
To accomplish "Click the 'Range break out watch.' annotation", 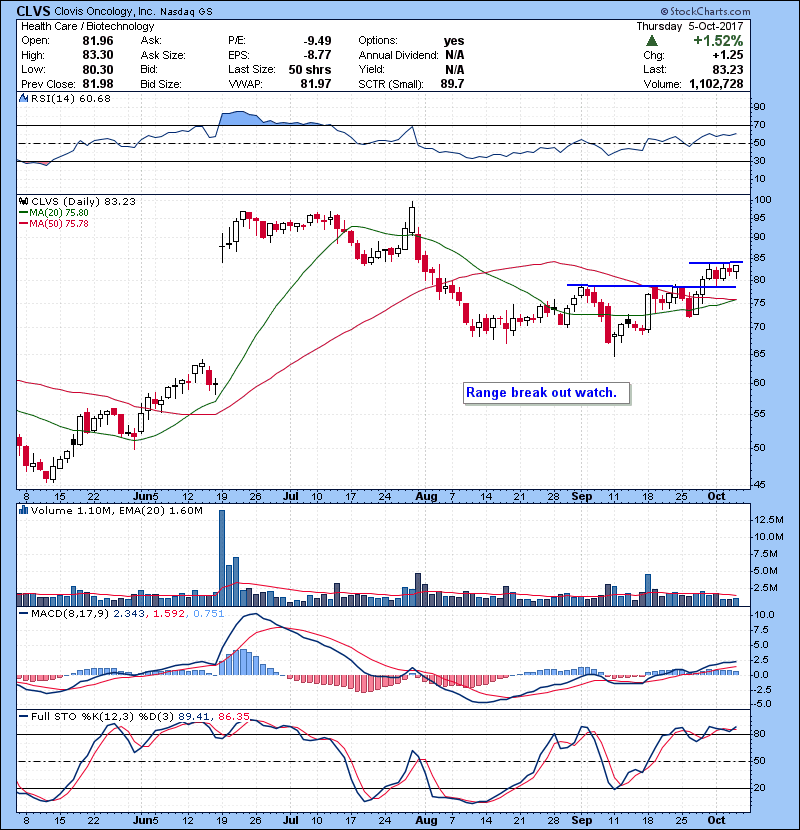I will pos(546,393).
